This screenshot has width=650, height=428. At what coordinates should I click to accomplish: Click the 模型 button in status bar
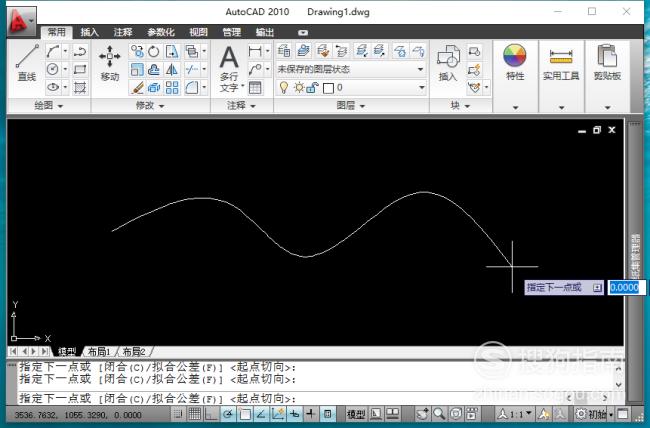[x=356, y=413]
